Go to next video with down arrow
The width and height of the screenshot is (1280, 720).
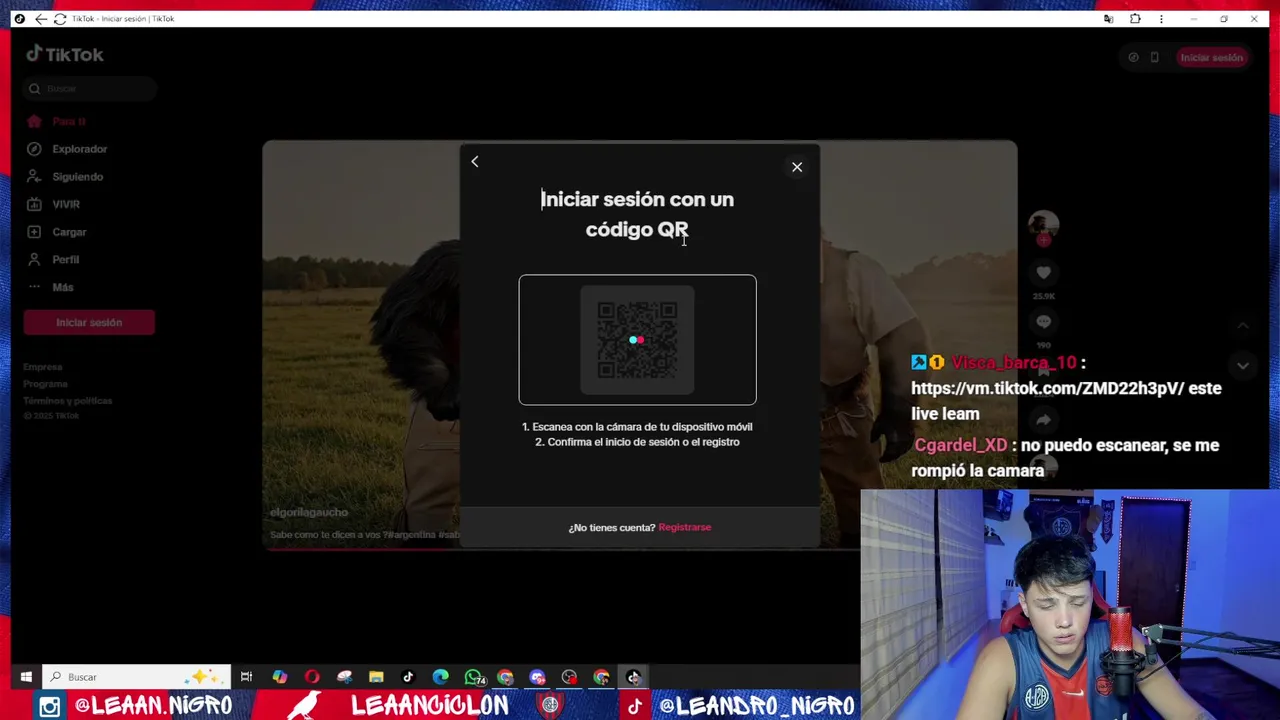1242,366
